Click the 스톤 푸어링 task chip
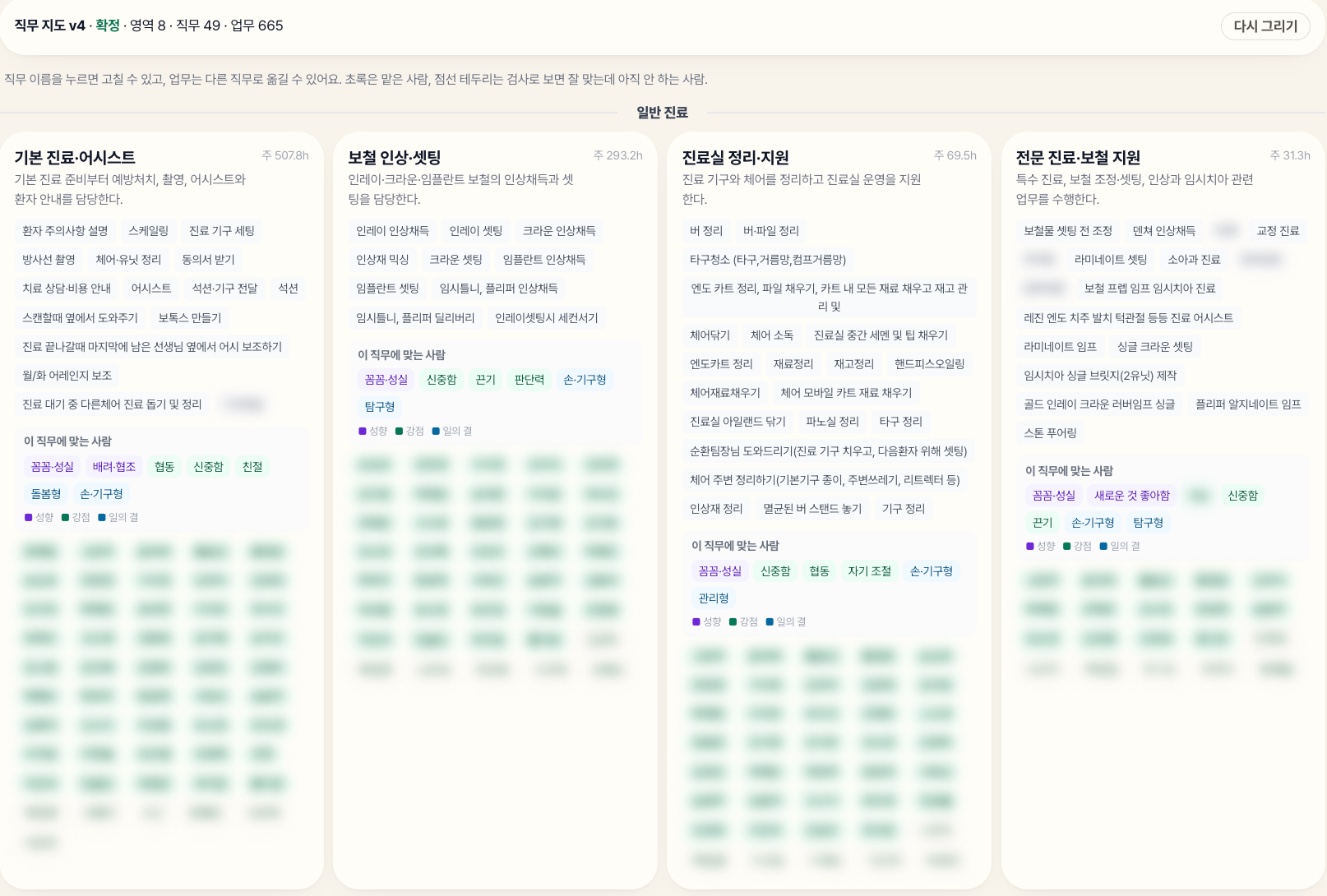Screen dimensions: 1327x896 click(1051, 434)
